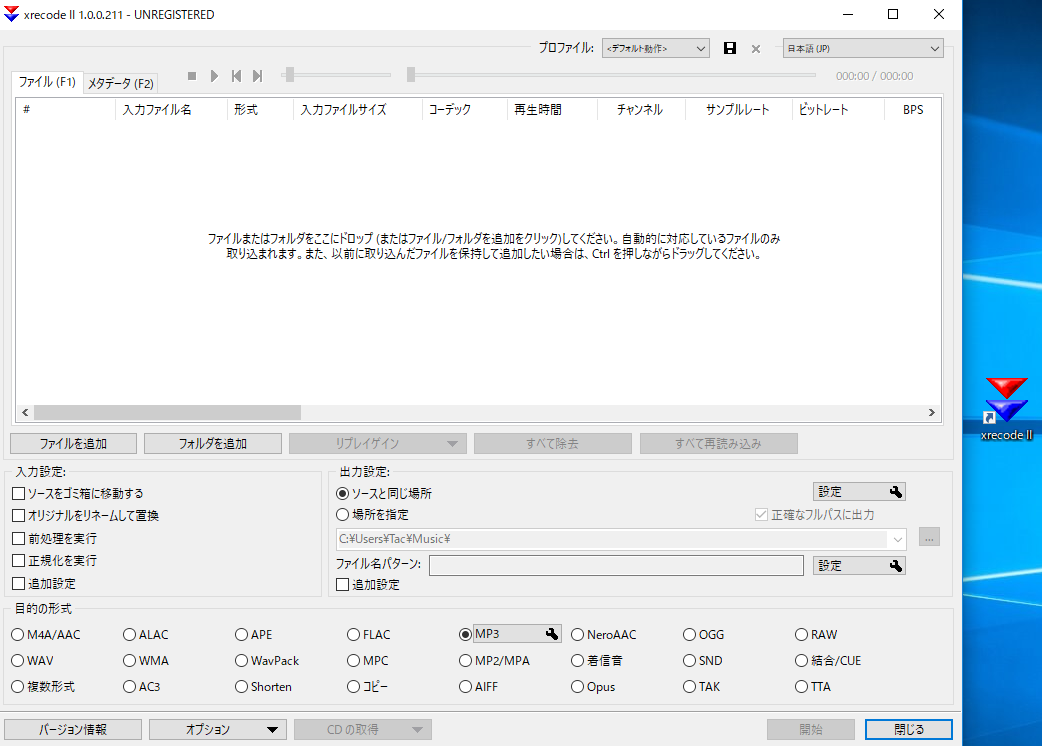Switch to the メタデータ (F2) tab
The height and width of the screenshot is (746, 1042).
tap(120, 83)
